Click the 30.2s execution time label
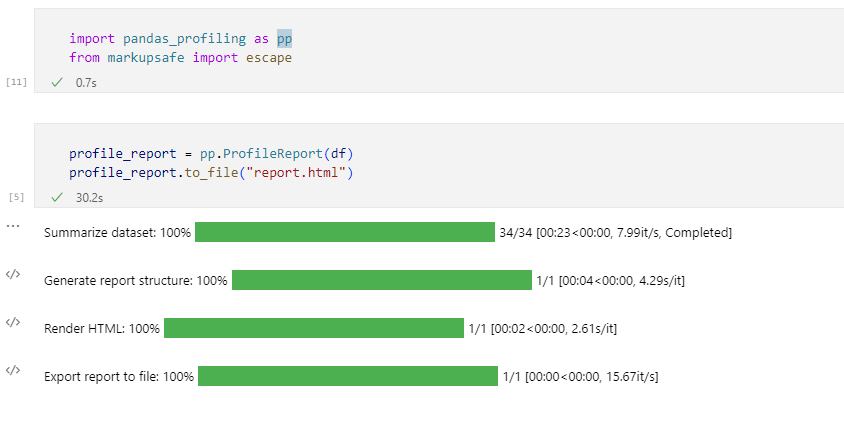The height and width of the screenshot is (421, 844). tap(90, 198)
